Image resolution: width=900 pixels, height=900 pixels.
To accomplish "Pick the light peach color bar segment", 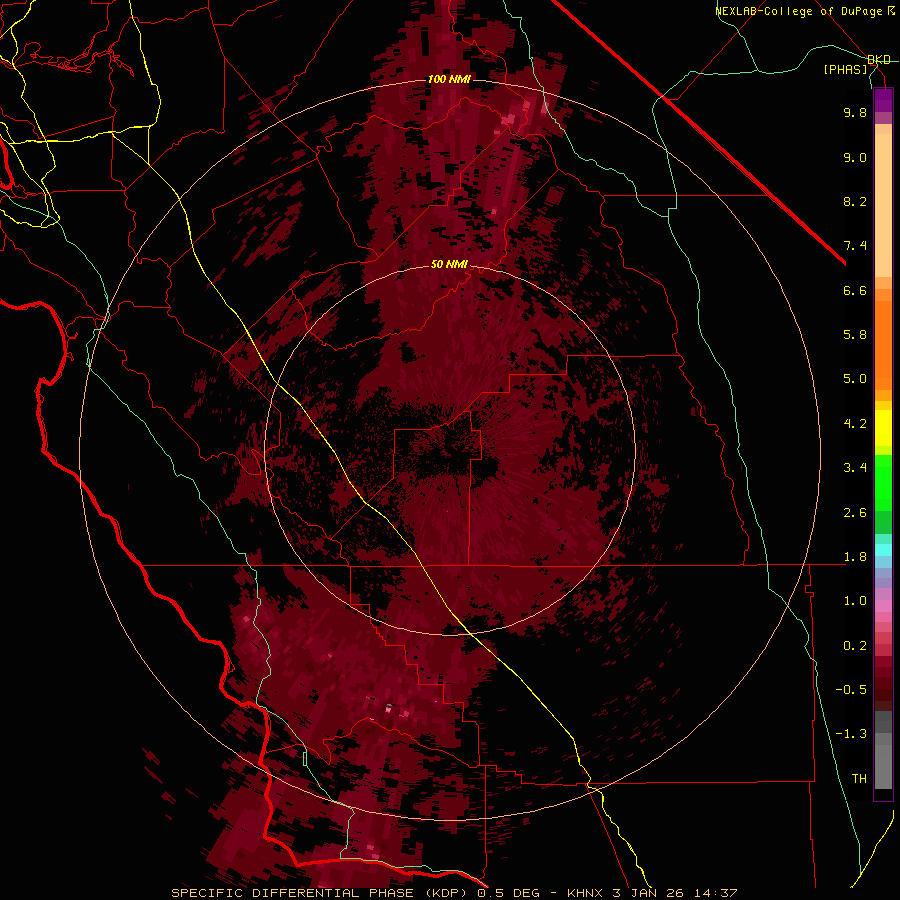I will pos(883,205).
